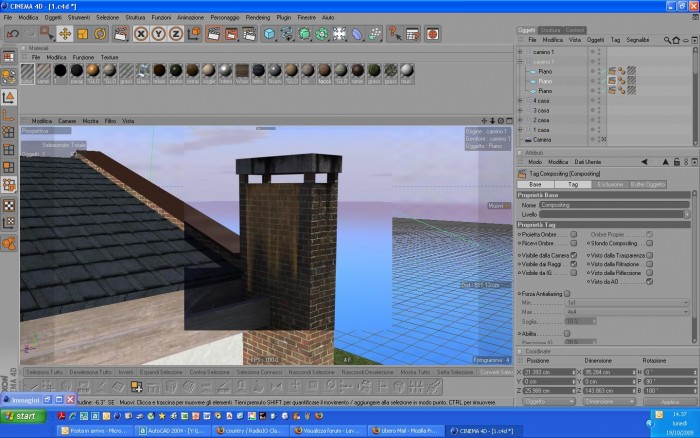This screenshot has height=438, width=700.
Task: Open the Rendering menu
Action: (258, 17)
